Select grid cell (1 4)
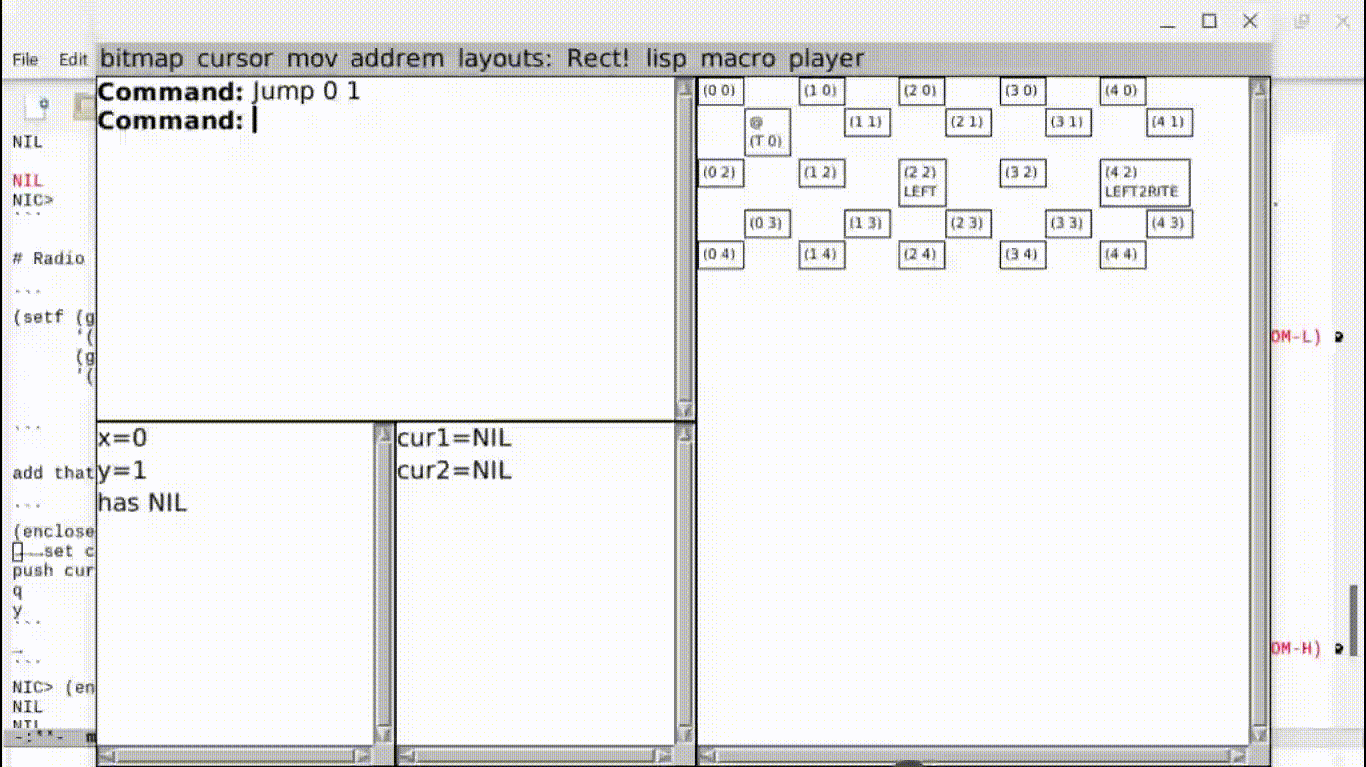 (x=822, y=255)
